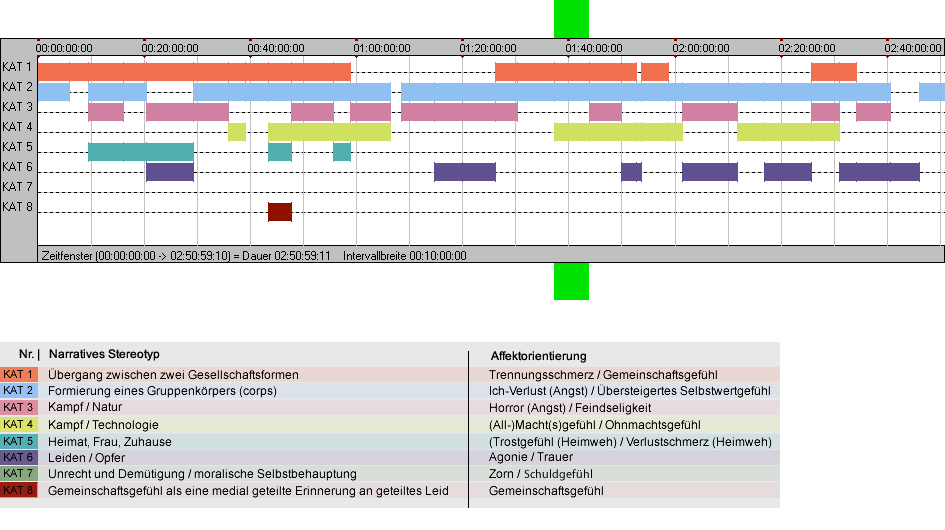Click 'Übergang zwischen zwei Gesellschaftsformen' text
Viewport: 945px width, 530px height.
tap(174, 375)
